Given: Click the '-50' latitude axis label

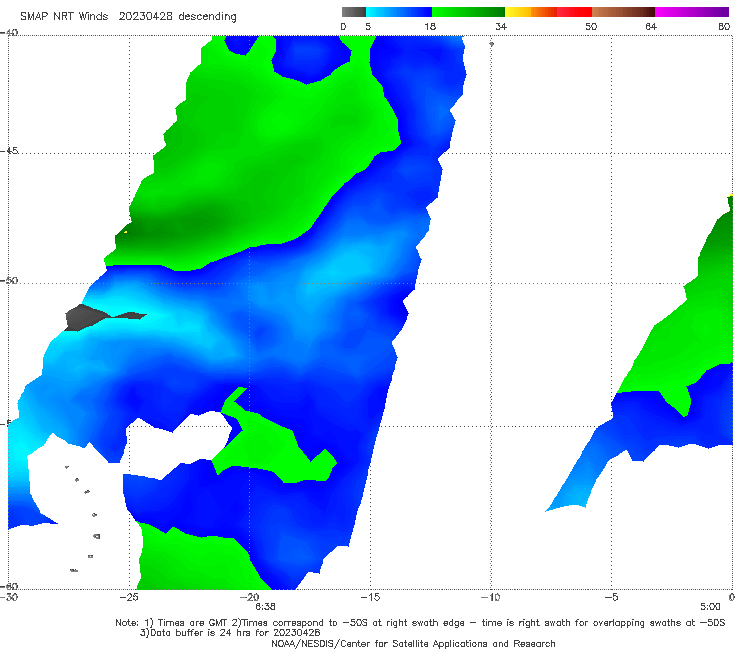Looking at the screenshot, I should 9,281.
